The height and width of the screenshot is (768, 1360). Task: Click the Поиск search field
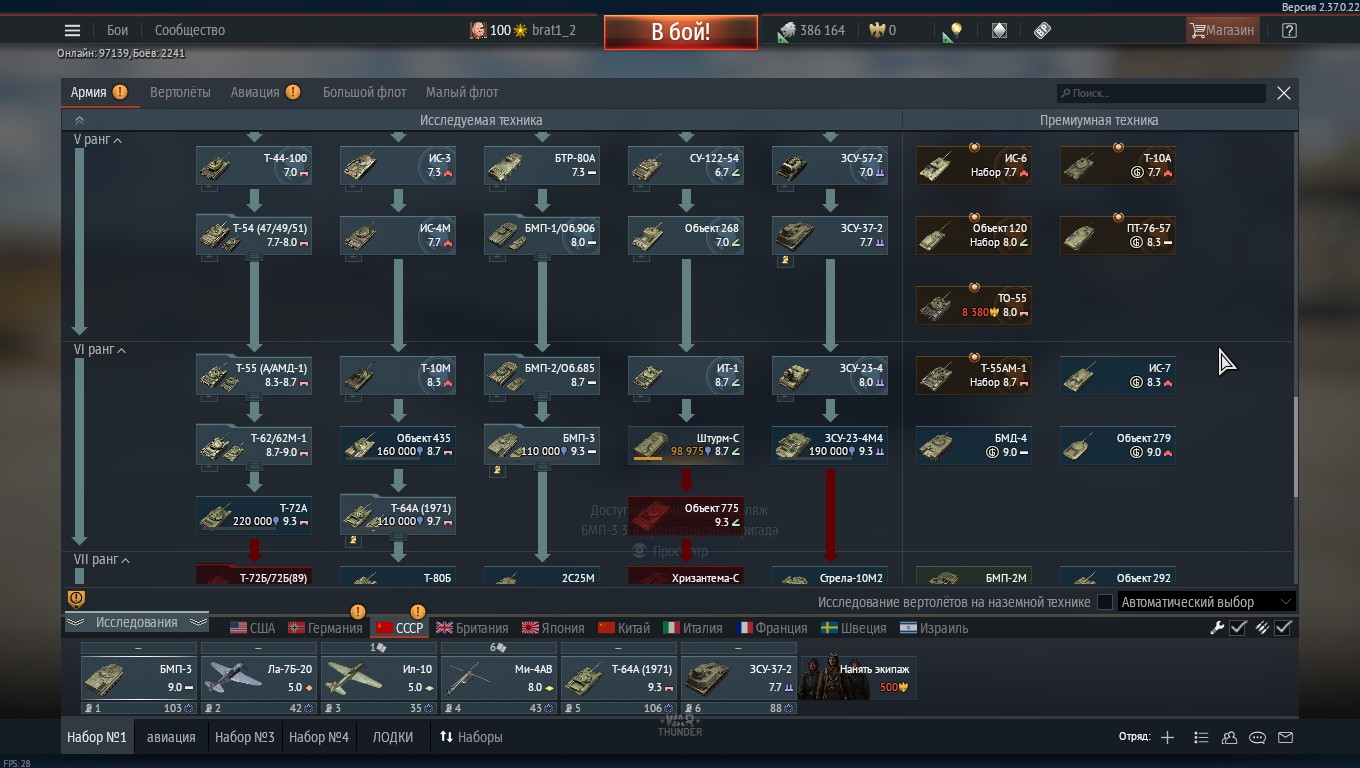1162,93
